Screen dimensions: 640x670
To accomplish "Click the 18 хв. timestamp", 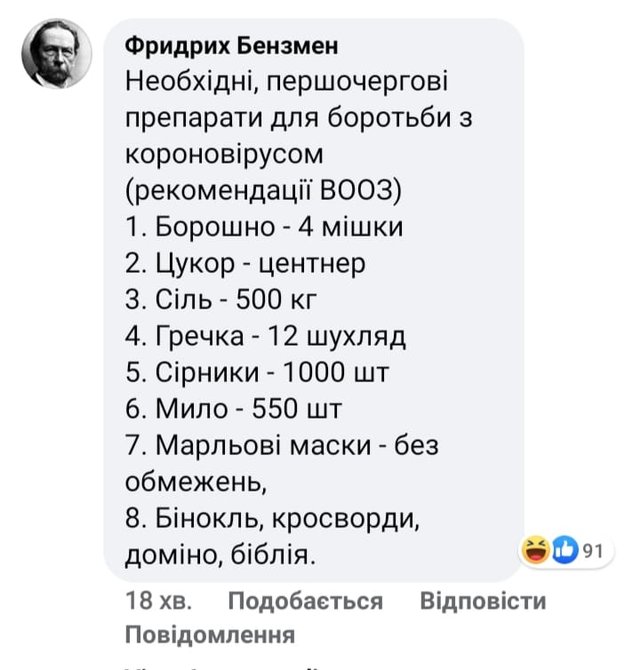I will tap(157, 601).
